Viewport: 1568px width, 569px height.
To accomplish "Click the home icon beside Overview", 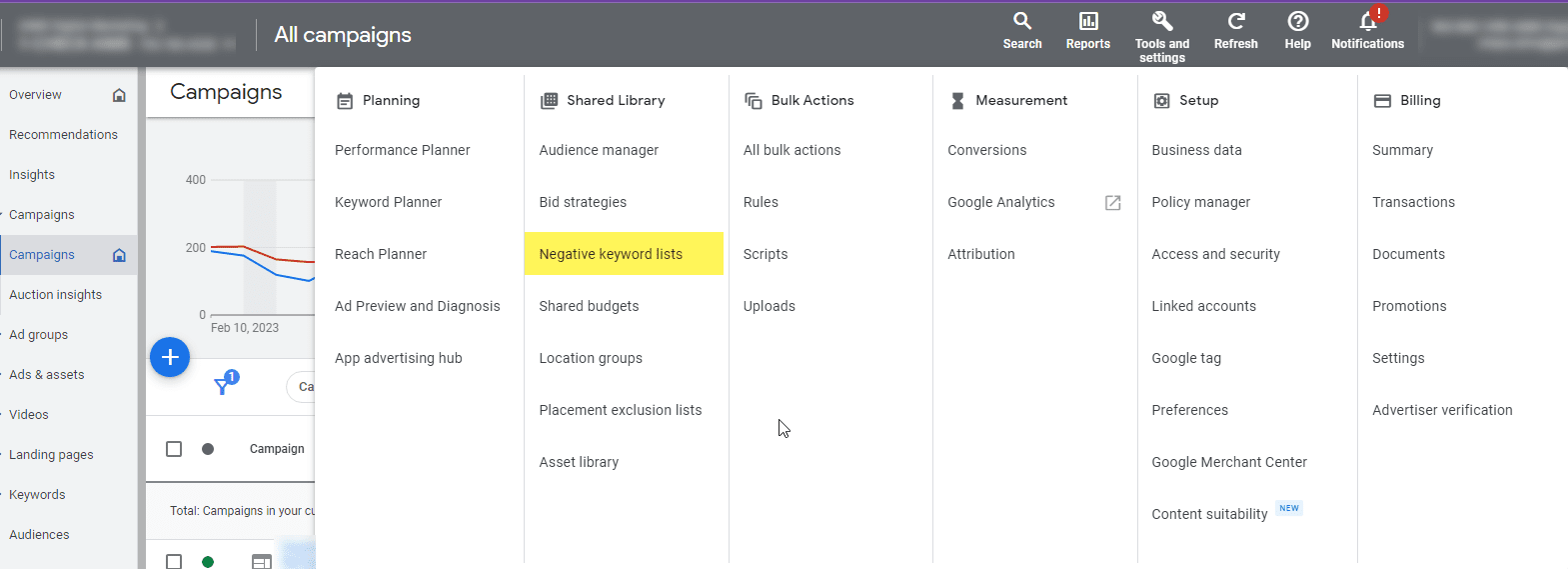I will pyautogui.click(x=119, y=95).
